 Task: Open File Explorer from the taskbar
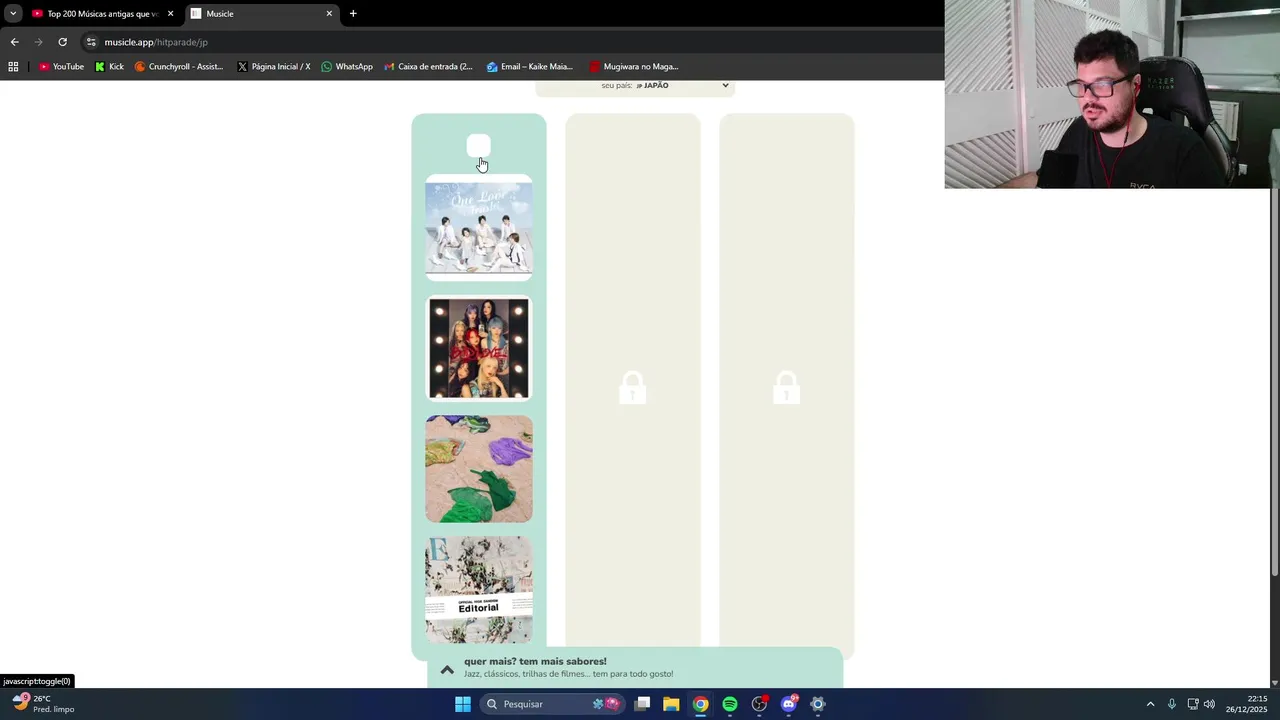(671, 704)
